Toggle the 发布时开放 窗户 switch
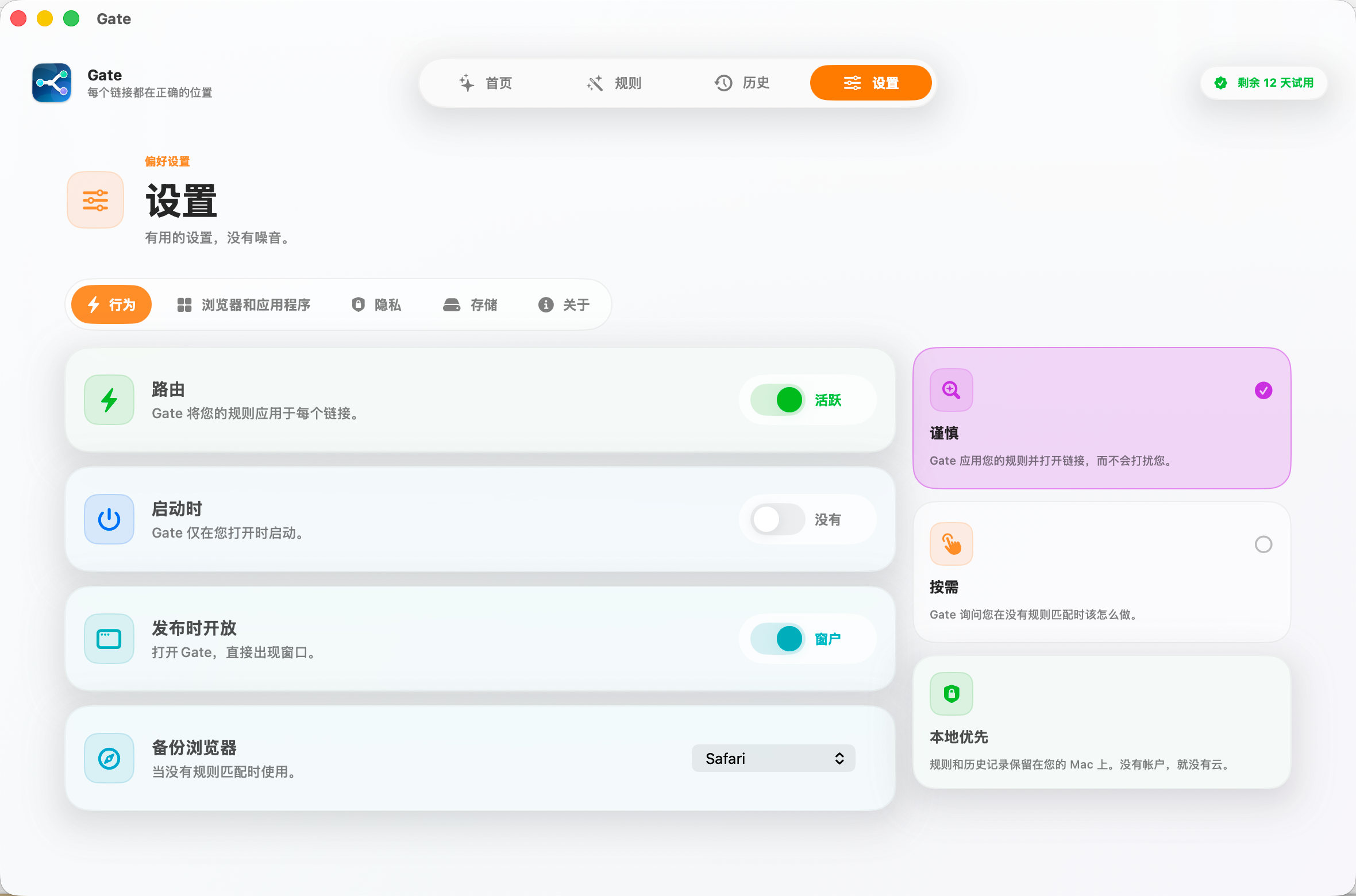This screenshot has width=1356, height=896. (778, 639)
